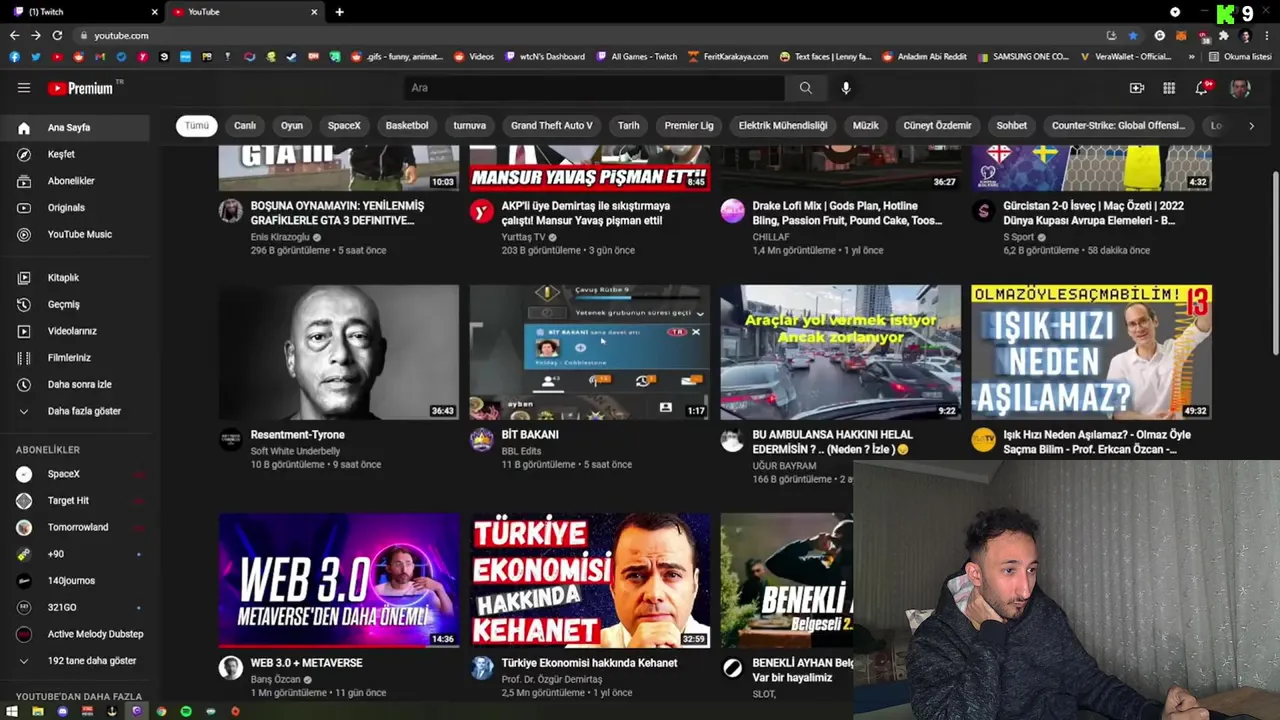Click the youtube.com address bar
This screenshot has height=720, width=1280.
[x=590, y=35]
